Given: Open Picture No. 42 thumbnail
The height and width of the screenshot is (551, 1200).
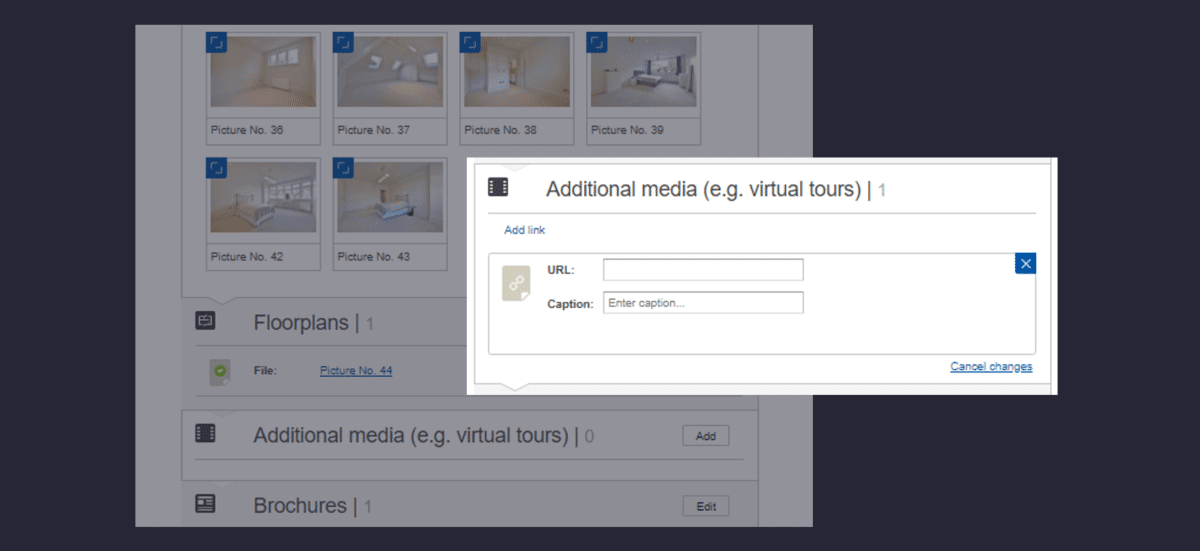Looking at the screenshot, I should 264,198.
